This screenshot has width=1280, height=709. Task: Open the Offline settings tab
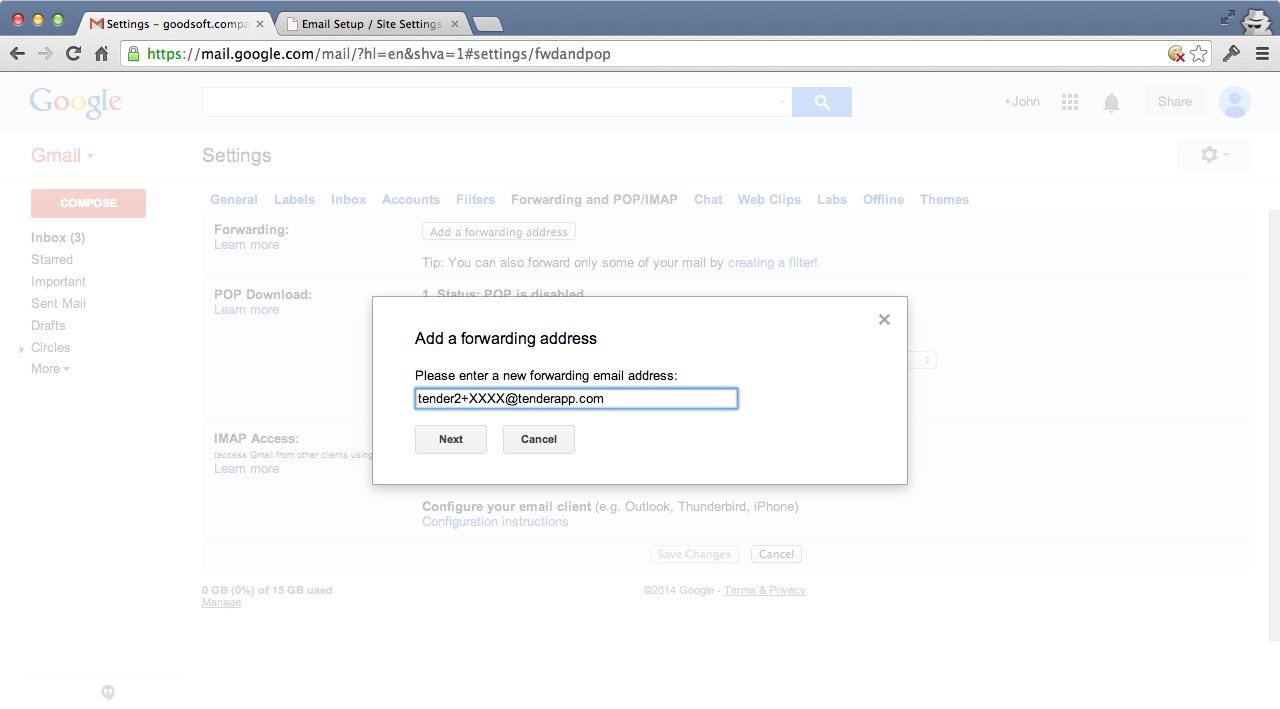[x=883, y=200]
